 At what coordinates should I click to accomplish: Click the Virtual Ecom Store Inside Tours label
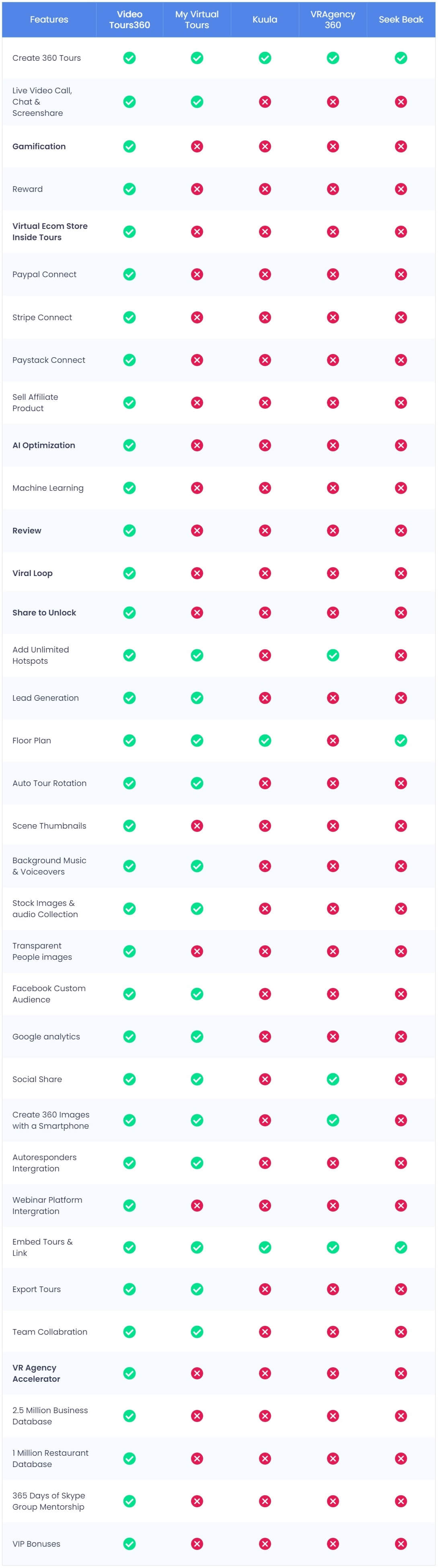coord(50,232)
